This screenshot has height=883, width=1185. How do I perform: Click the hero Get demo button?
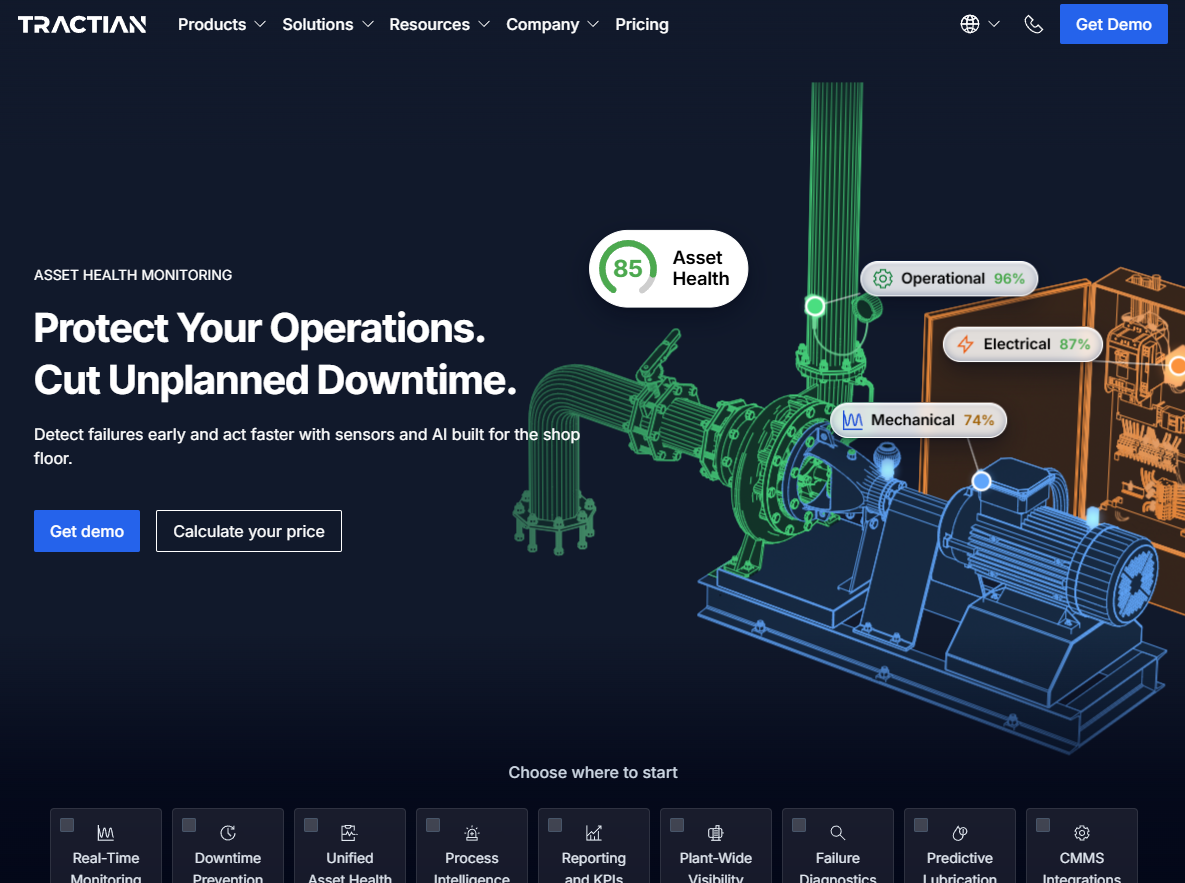click(87, 531)
